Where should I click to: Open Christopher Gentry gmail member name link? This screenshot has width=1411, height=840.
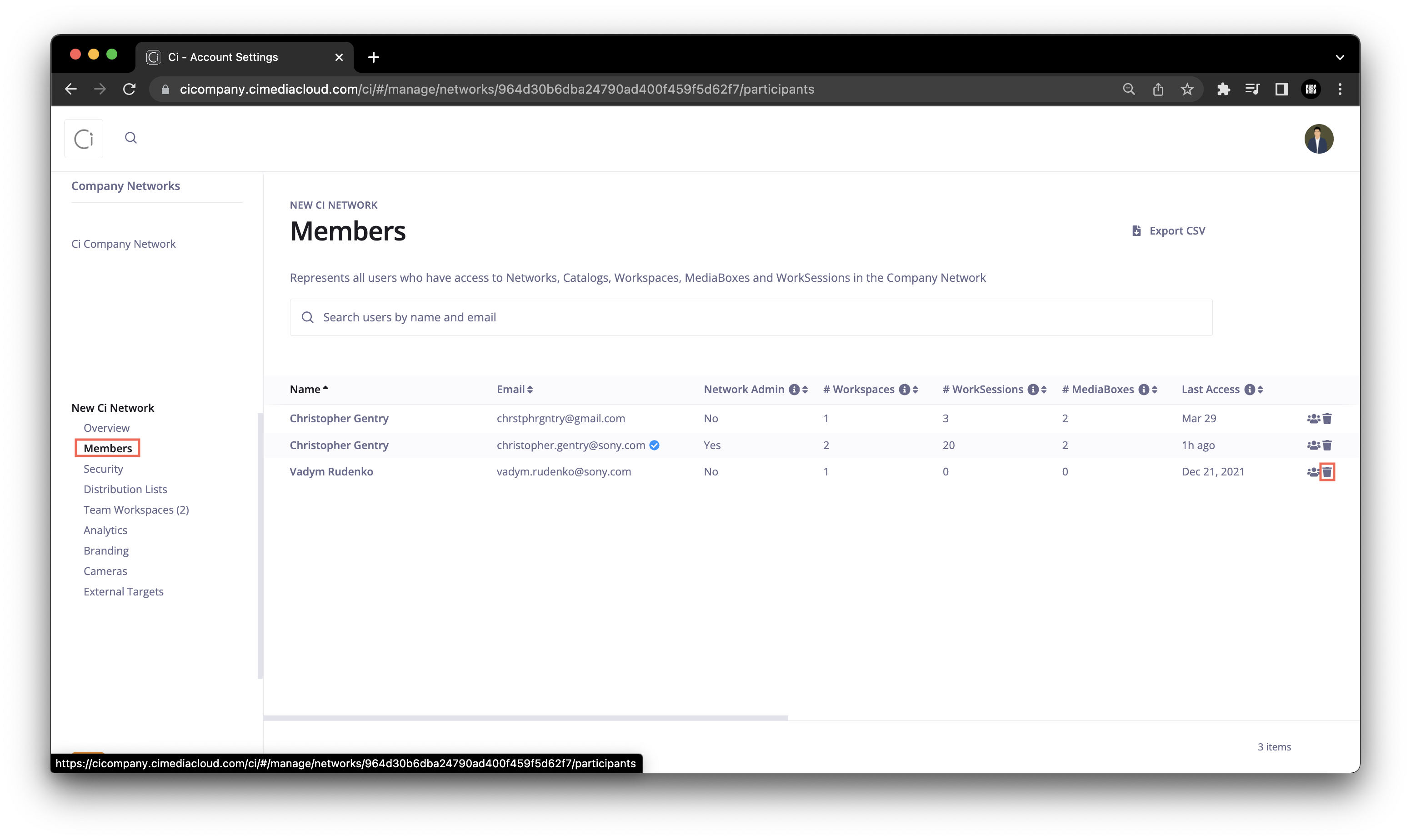point(339,419)
